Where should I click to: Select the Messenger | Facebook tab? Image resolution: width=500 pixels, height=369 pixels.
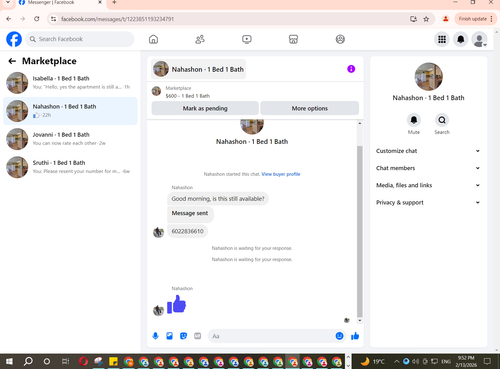(60, 3)
